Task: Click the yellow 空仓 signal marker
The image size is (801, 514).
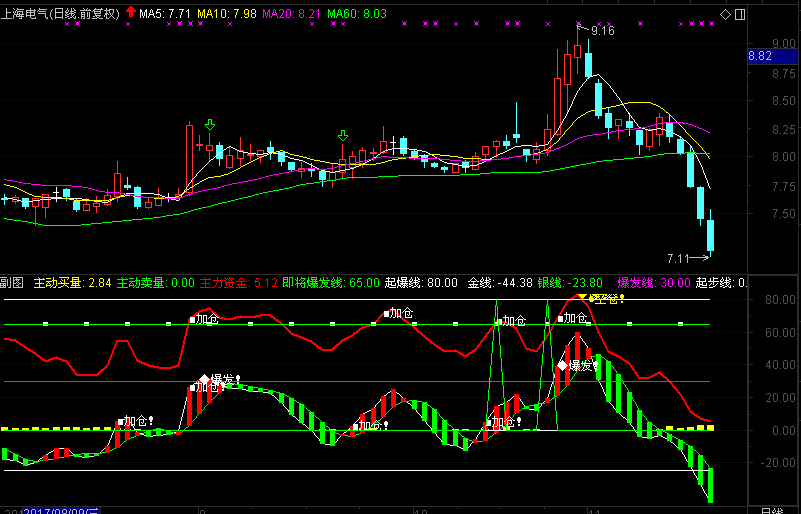Action: (606, 299)
